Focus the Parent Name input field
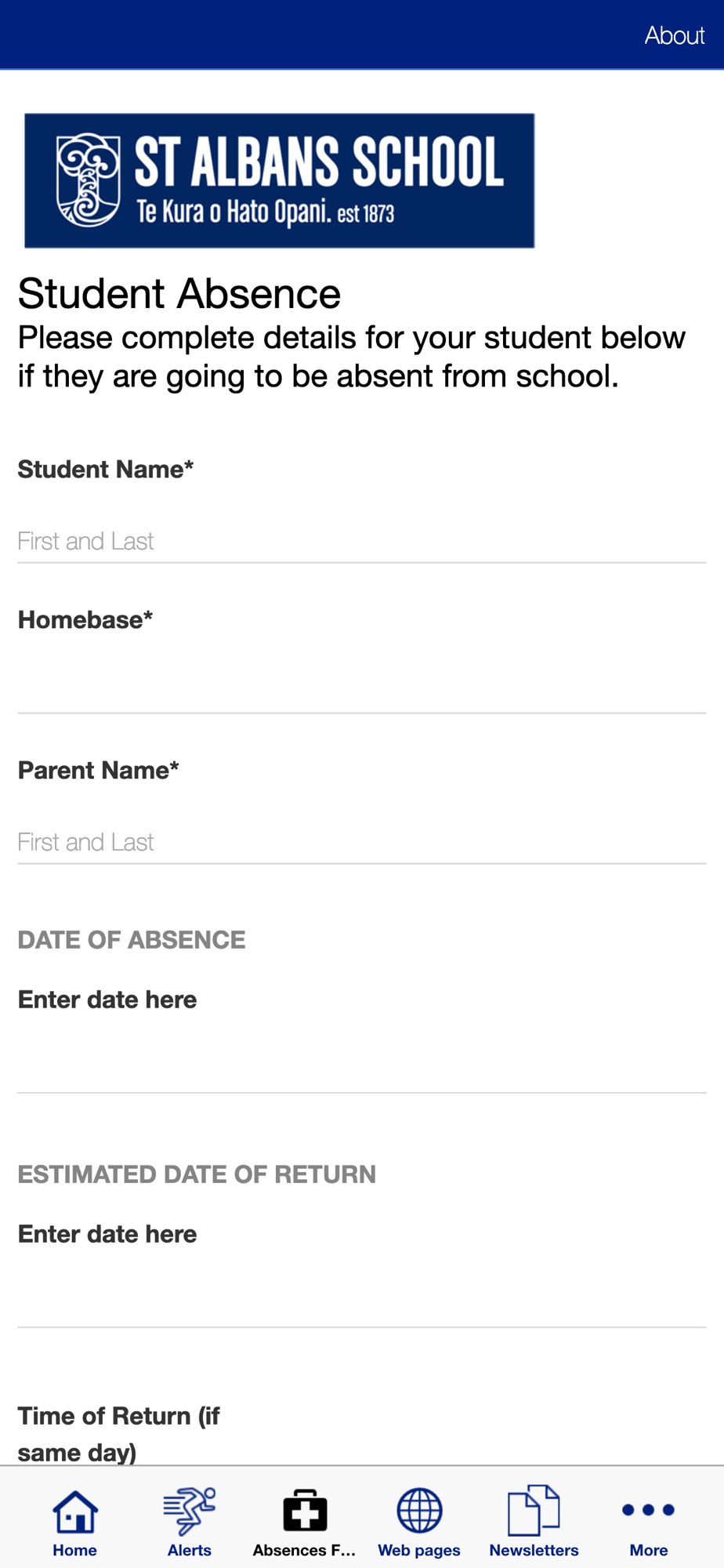Image resolution: width=724 pixels, height=1568 pixels. [362, 842]
